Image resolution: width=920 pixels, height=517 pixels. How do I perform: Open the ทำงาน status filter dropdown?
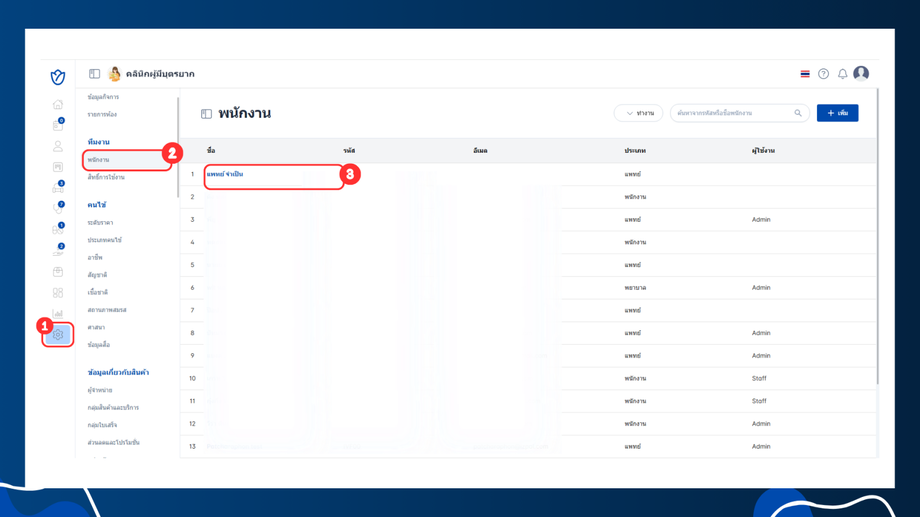tap(638, 113)
